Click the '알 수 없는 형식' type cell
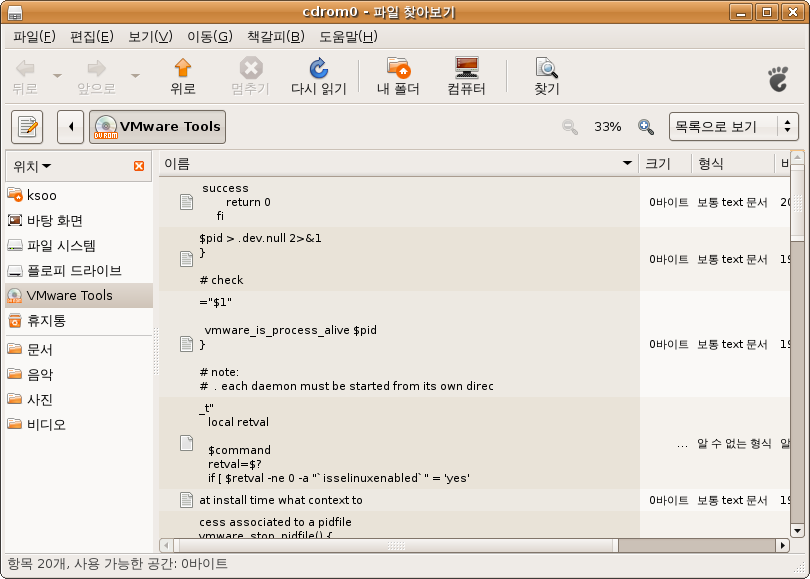This screenshot has height=579, width=810. click(x=734, y=443)
